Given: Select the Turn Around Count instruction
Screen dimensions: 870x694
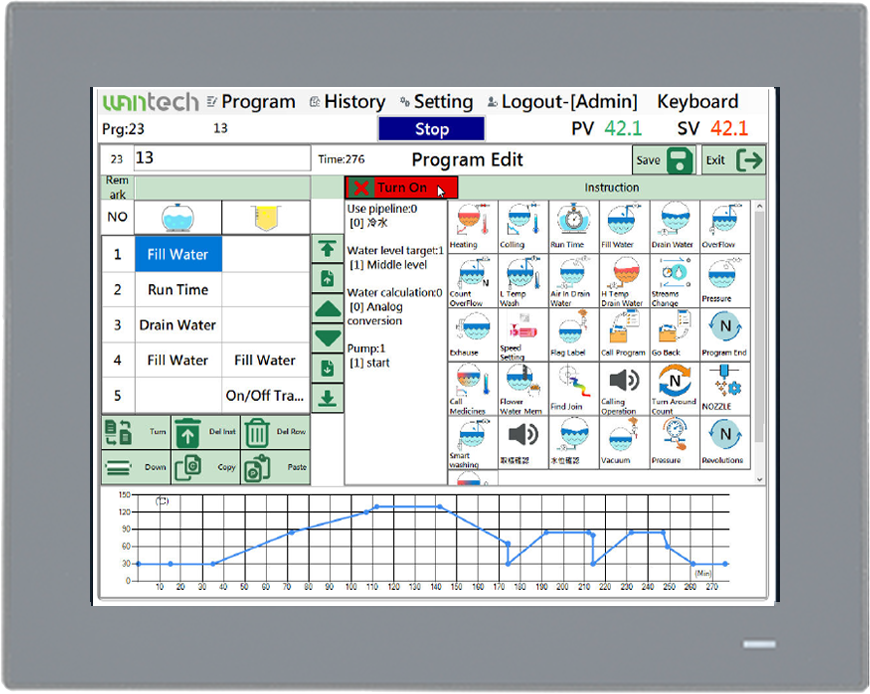Looking at the screenshot, I should pyautogui.click(x=674, y=389).
